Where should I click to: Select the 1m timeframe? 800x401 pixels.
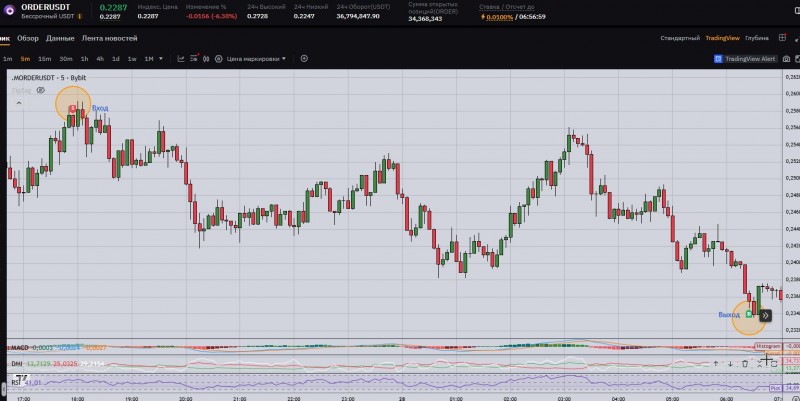pos(8,59)
